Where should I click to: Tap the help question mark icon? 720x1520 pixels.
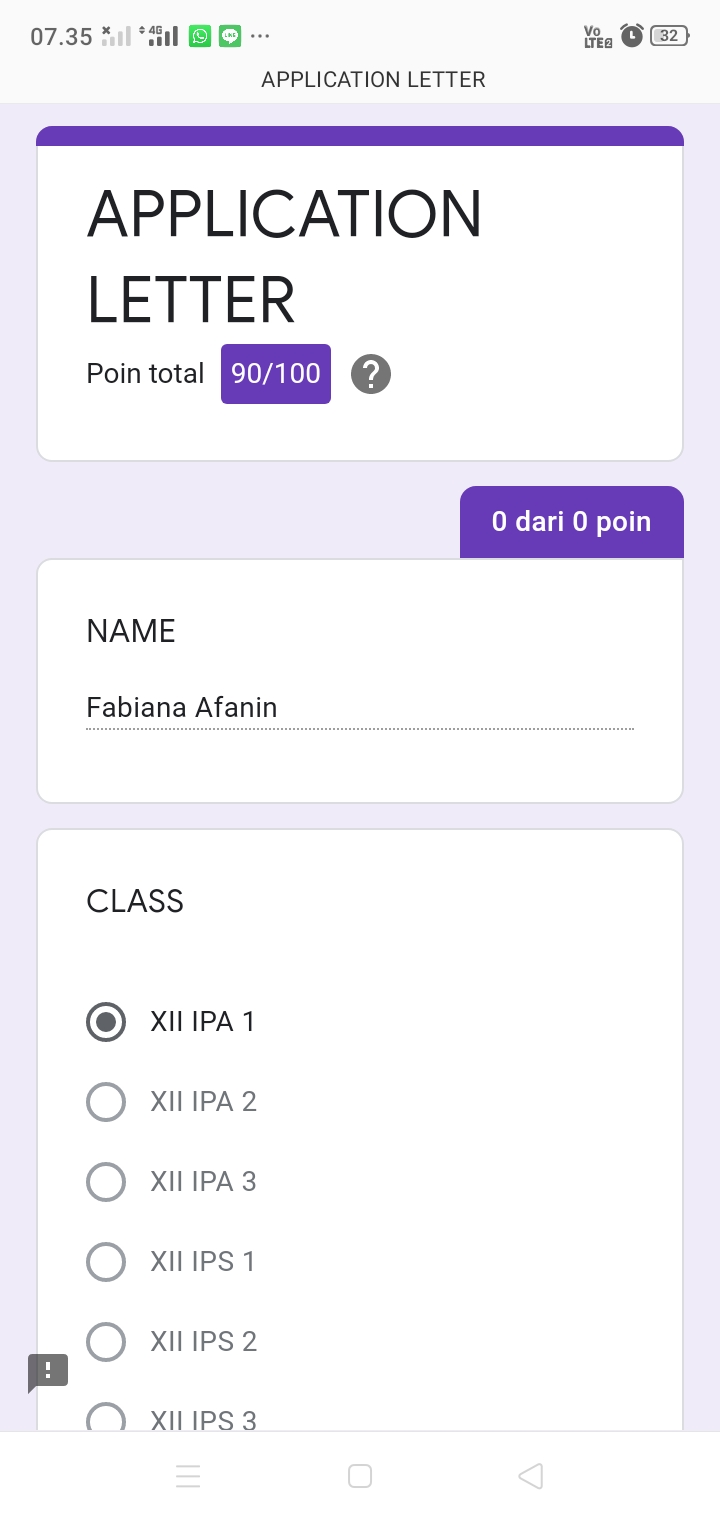click(x=371, y=374)
